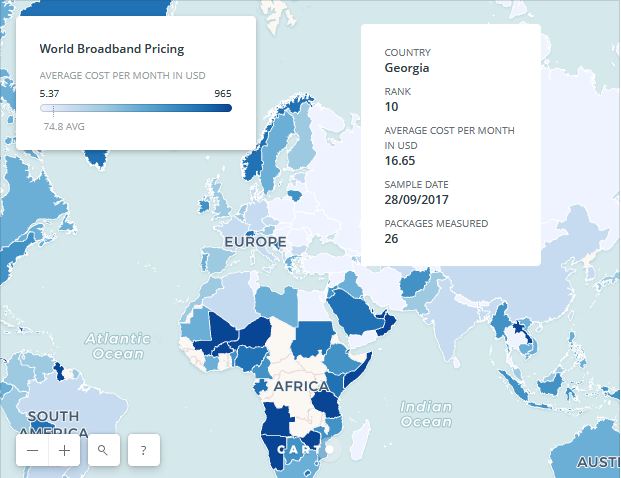Zoom in with the plus button

click(x=64, y=450)
